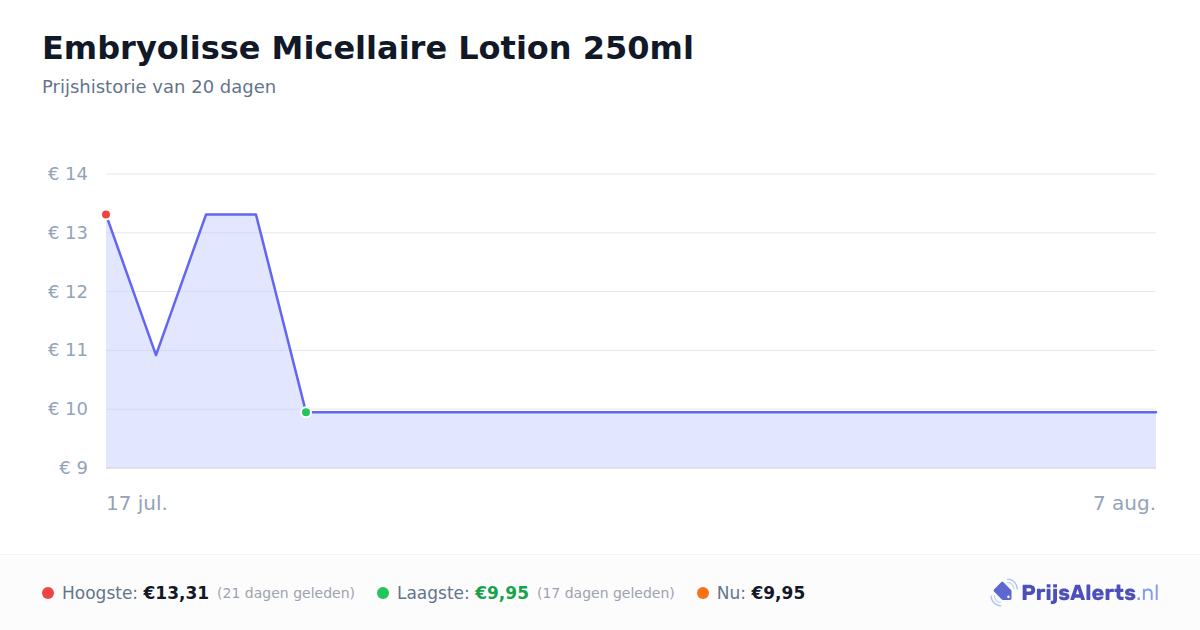Image resolution: width=1200 pixels, height=630 pixels.
Task: Click the '17 dagen geleden' note
Action: pos(606,593)
